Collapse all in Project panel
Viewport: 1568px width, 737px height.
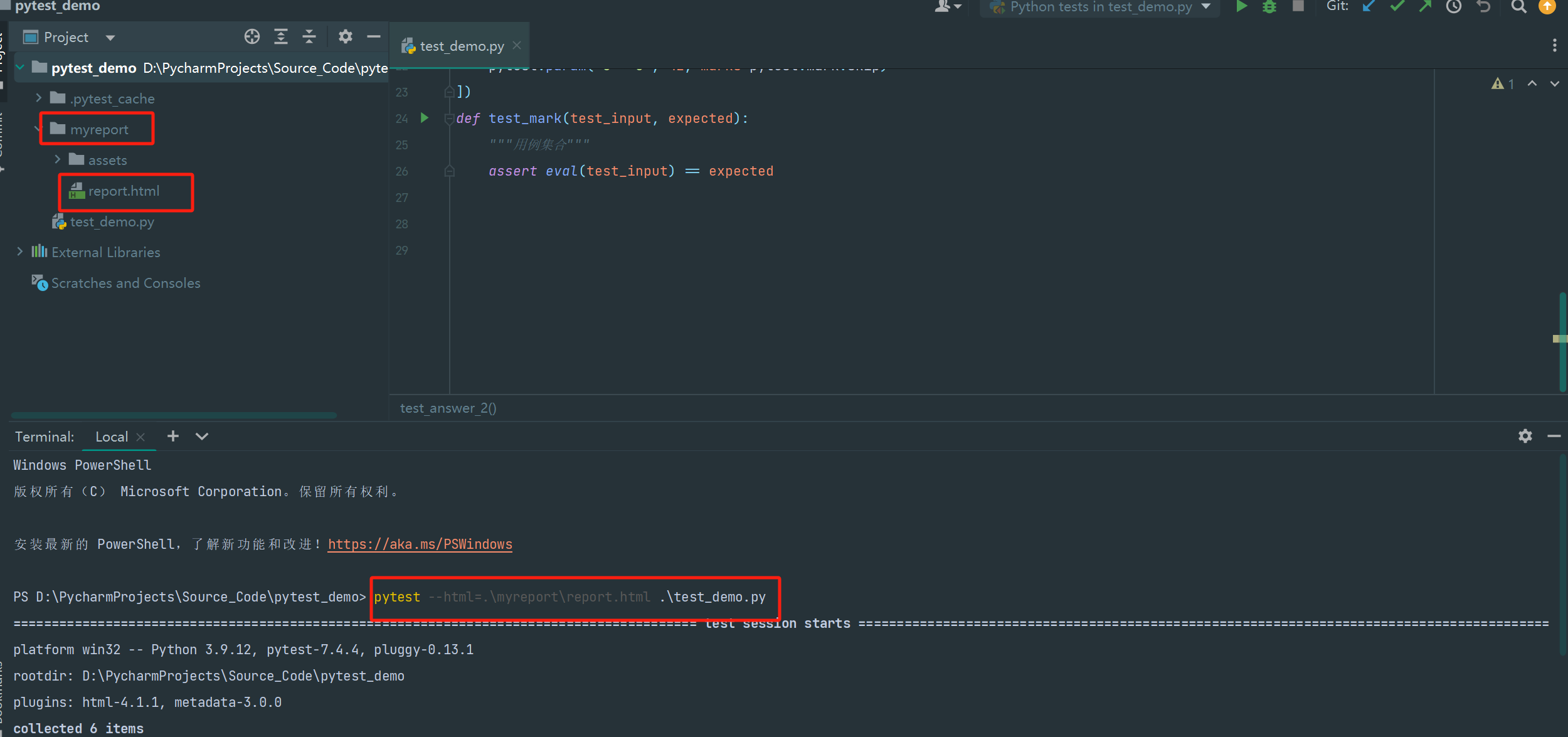pyautogui.click(x=309, y=37)
